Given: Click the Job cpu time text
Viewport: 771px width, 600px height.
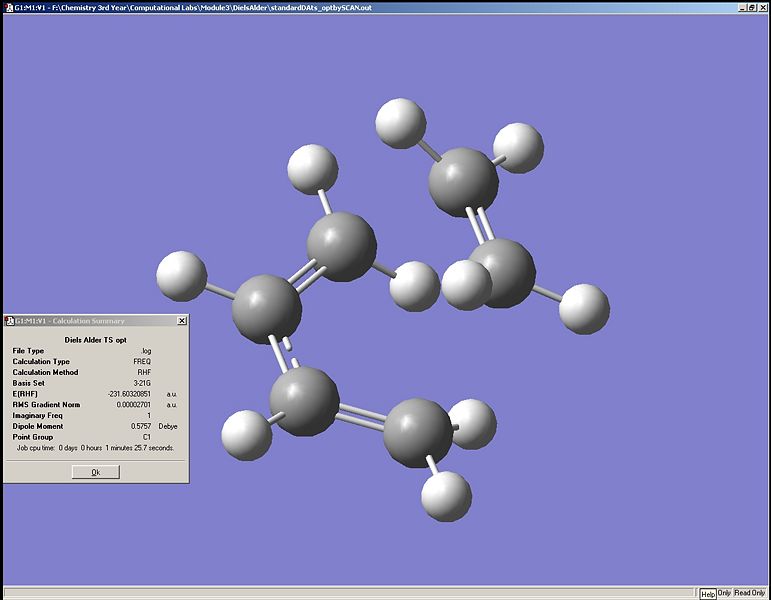Looking at the screenshot, I should [95, 448].
